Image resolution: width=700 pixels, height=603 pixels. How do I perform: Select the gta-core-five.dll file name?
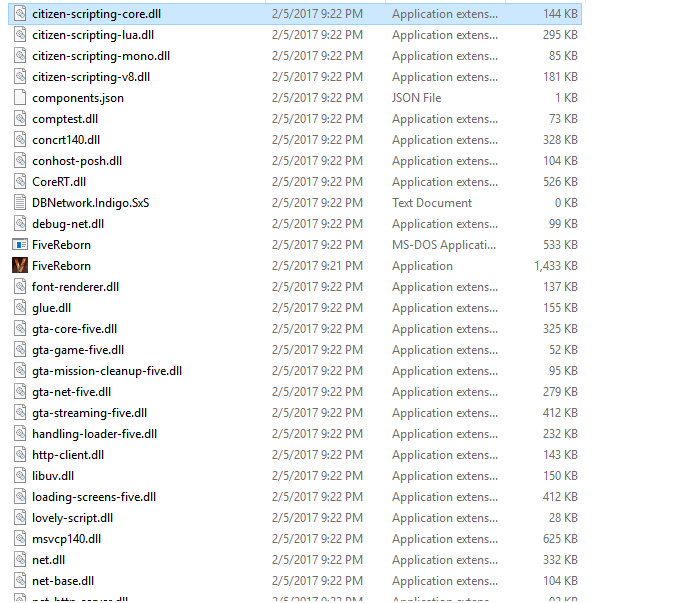[75, 329]
